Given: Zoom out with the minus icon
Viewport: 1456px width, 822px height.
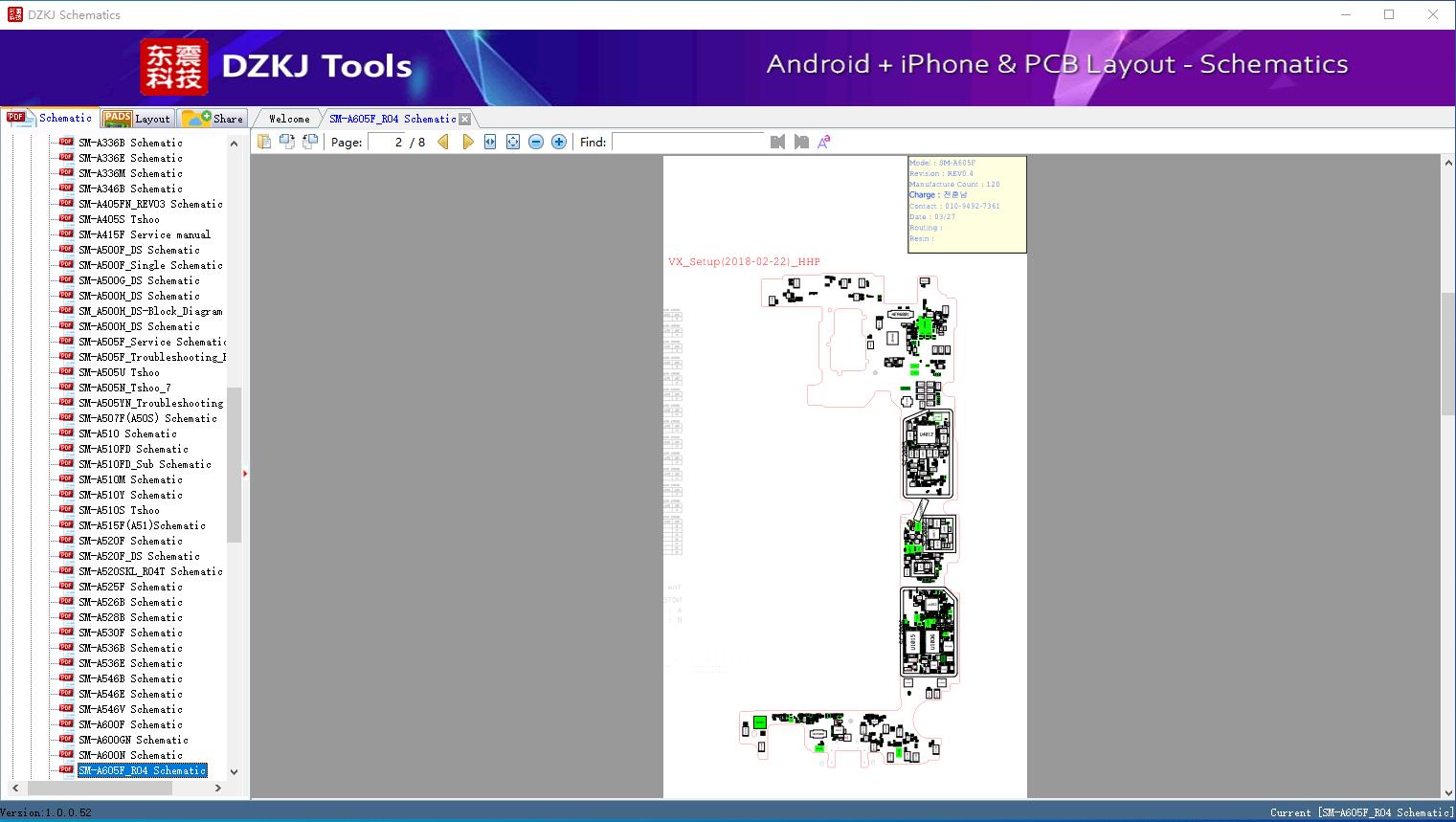Looking at the screenshot, I should (x=536, y=142).
